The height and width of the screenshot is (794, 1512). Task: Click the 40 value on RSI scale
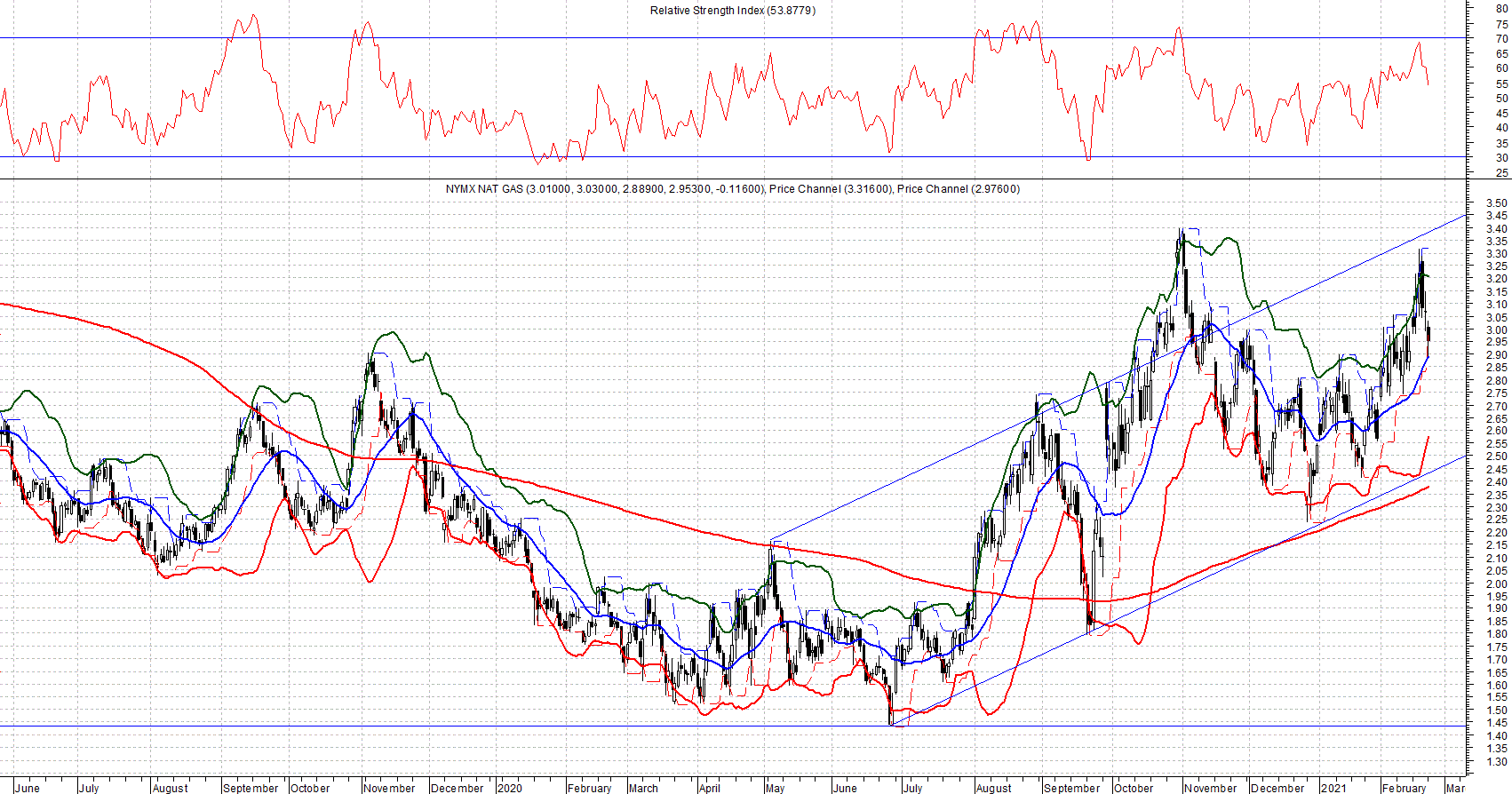pyautogui.click(x=1501, y=128)
